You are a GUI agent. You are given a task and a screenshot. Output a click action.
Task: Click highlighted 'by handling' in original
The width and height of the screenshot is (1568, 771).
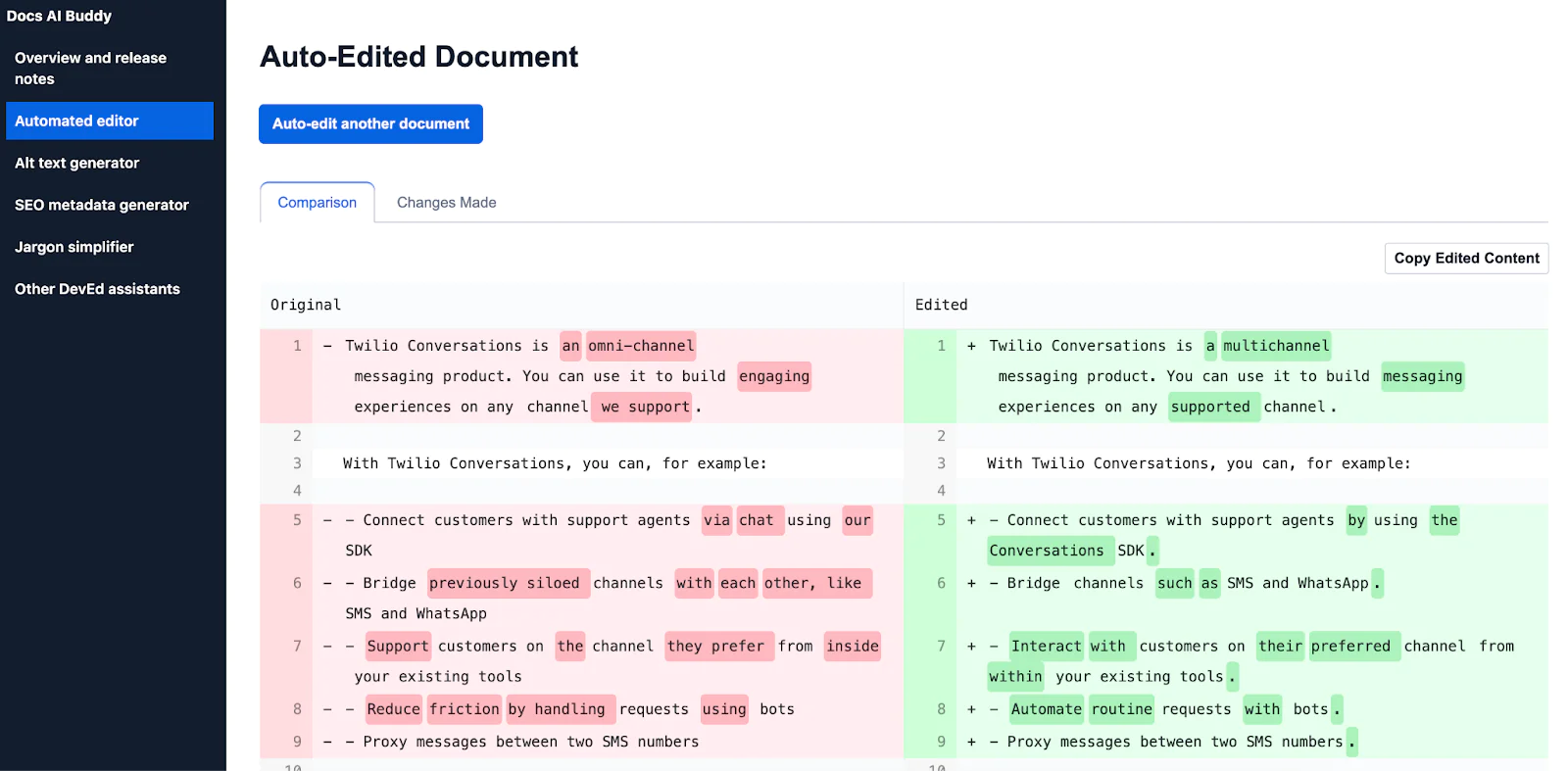pyautogui.click(x=560, y=708)
